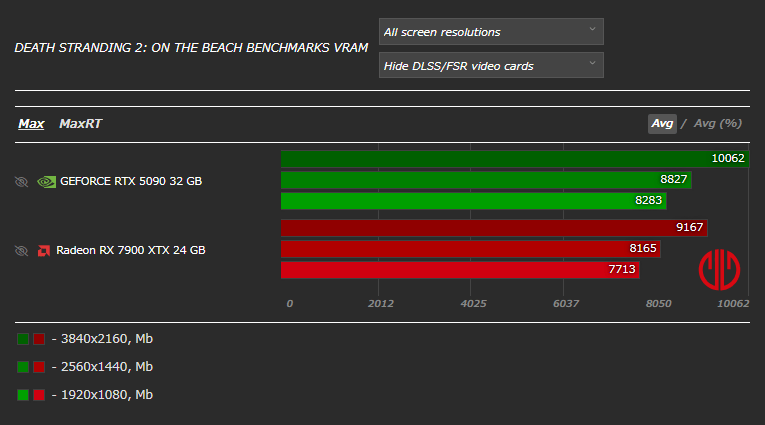Hide the Radeon RX 7900 XTX row with eye icon

(x=22, y=250)
